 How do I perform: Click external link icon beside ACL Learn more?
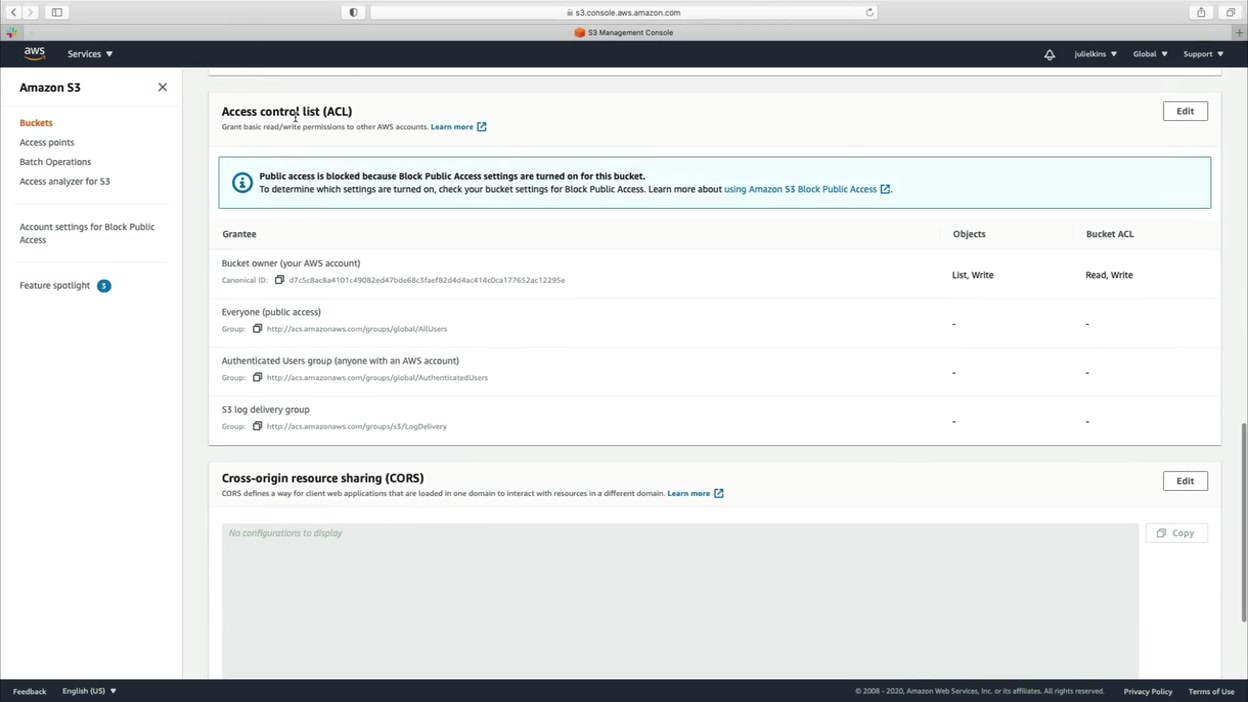[x=482, y=127]
